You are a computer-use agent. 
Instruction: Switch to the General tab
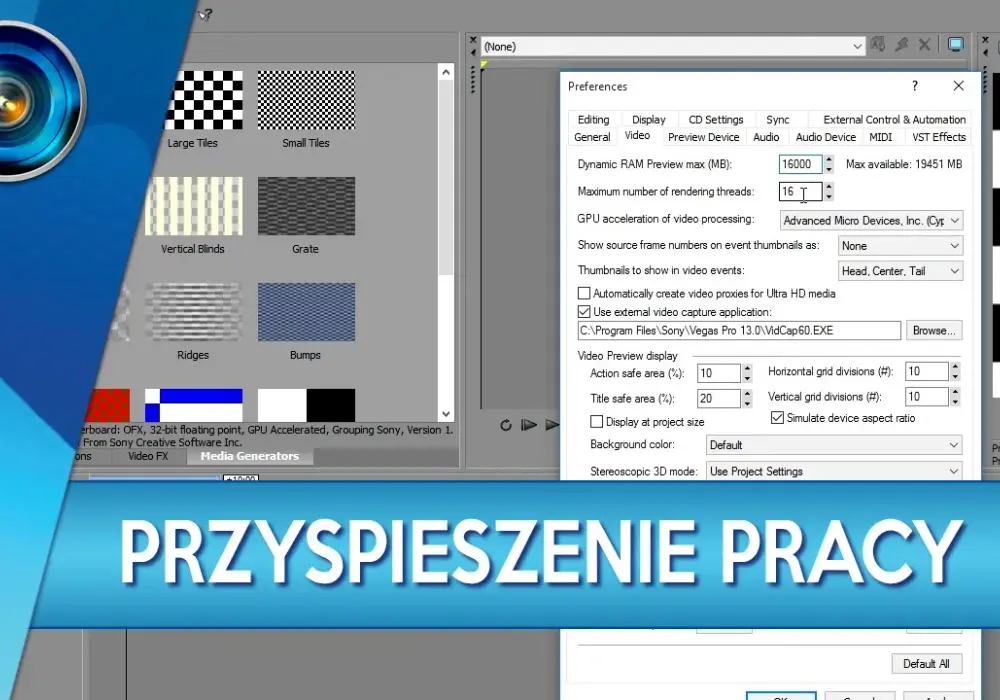click(592, 136)
